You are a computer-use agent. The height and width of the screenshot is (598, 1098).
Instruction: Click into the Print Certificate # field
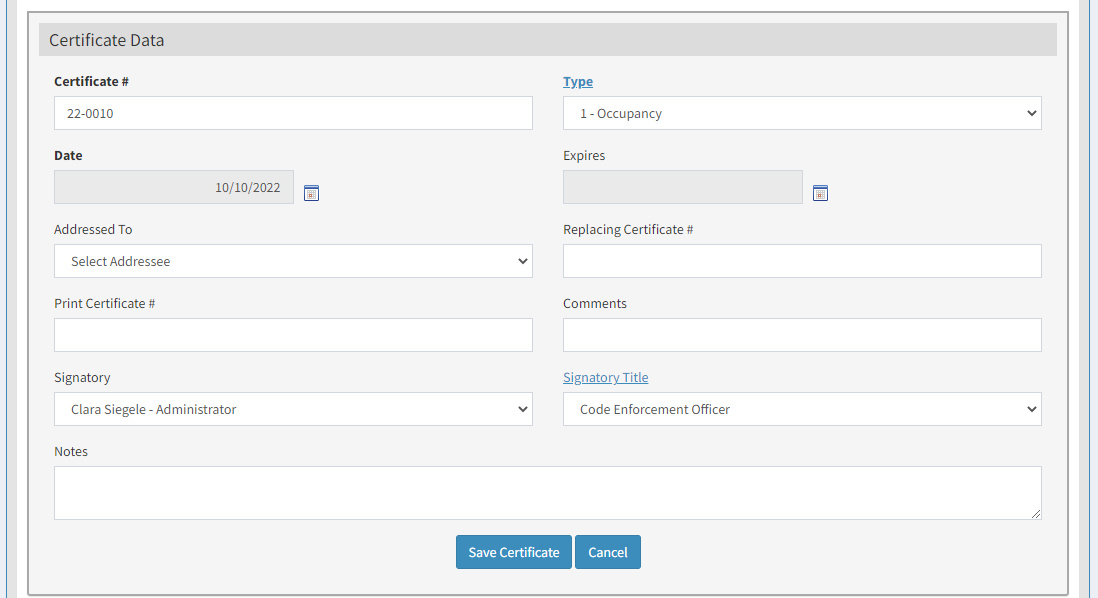[293, 335]
